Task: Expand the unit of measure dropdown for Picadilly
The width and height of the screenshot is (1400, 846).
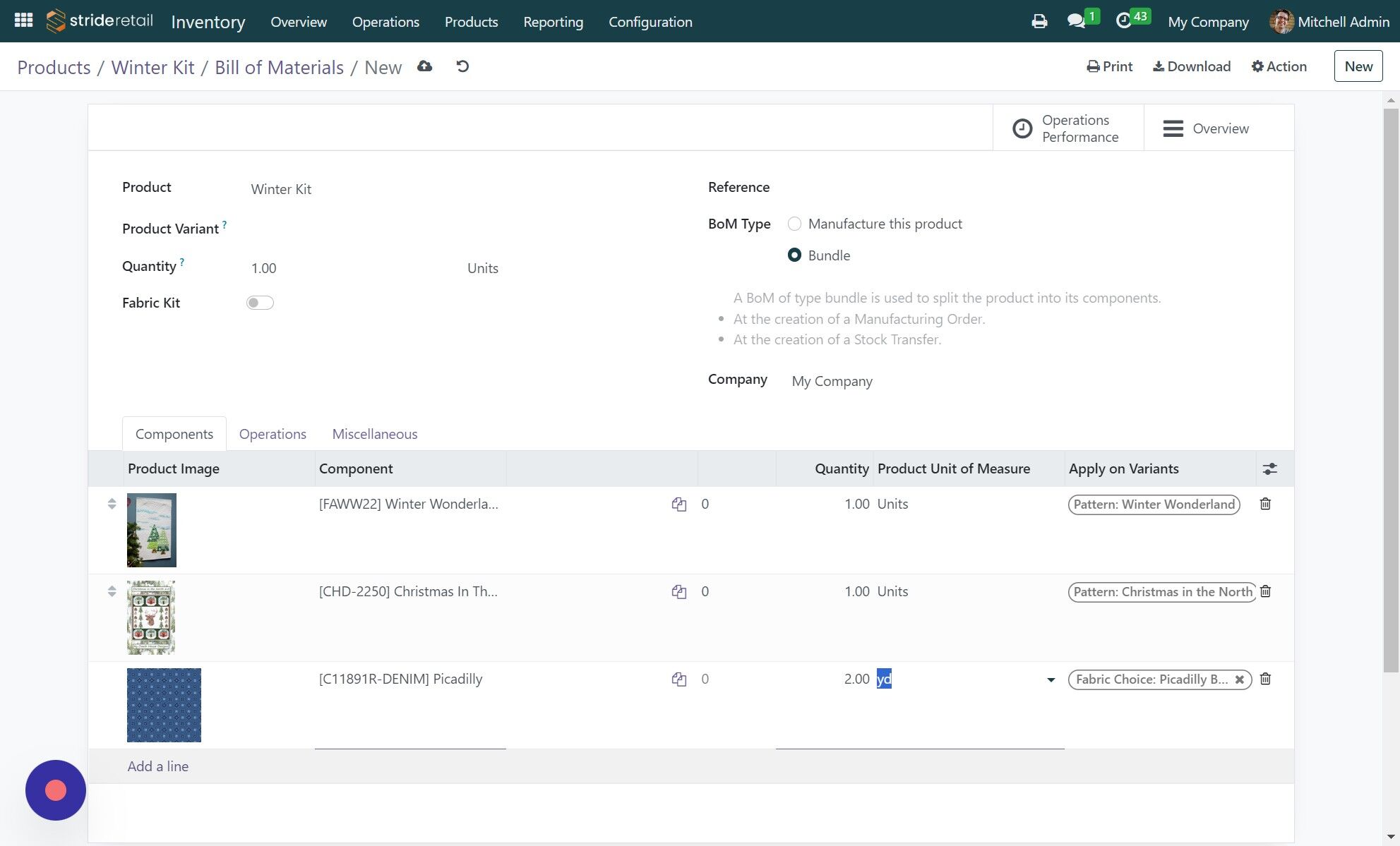Action: tap(1051, 679)
